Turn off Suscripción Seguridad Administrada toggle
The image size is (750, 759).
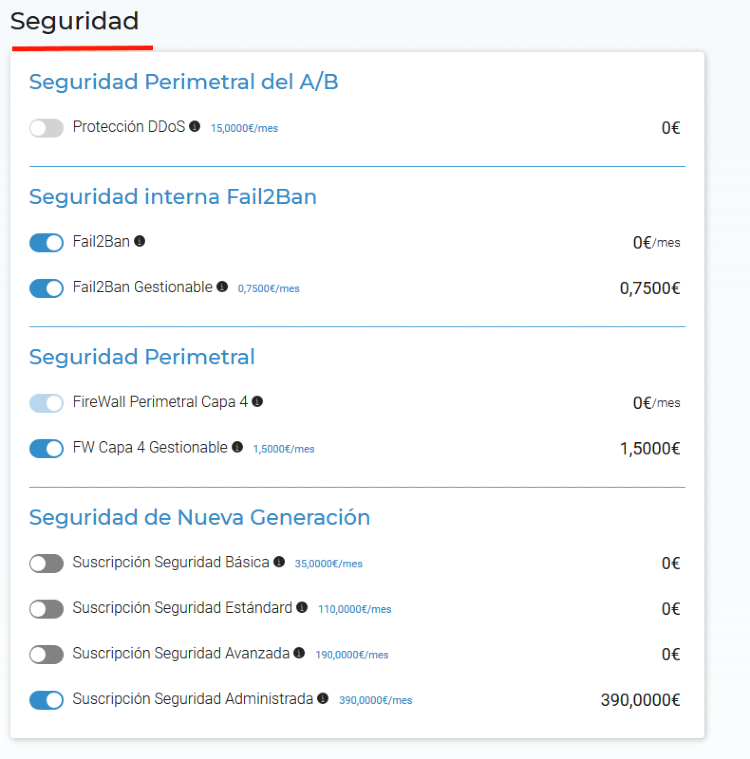46,700
